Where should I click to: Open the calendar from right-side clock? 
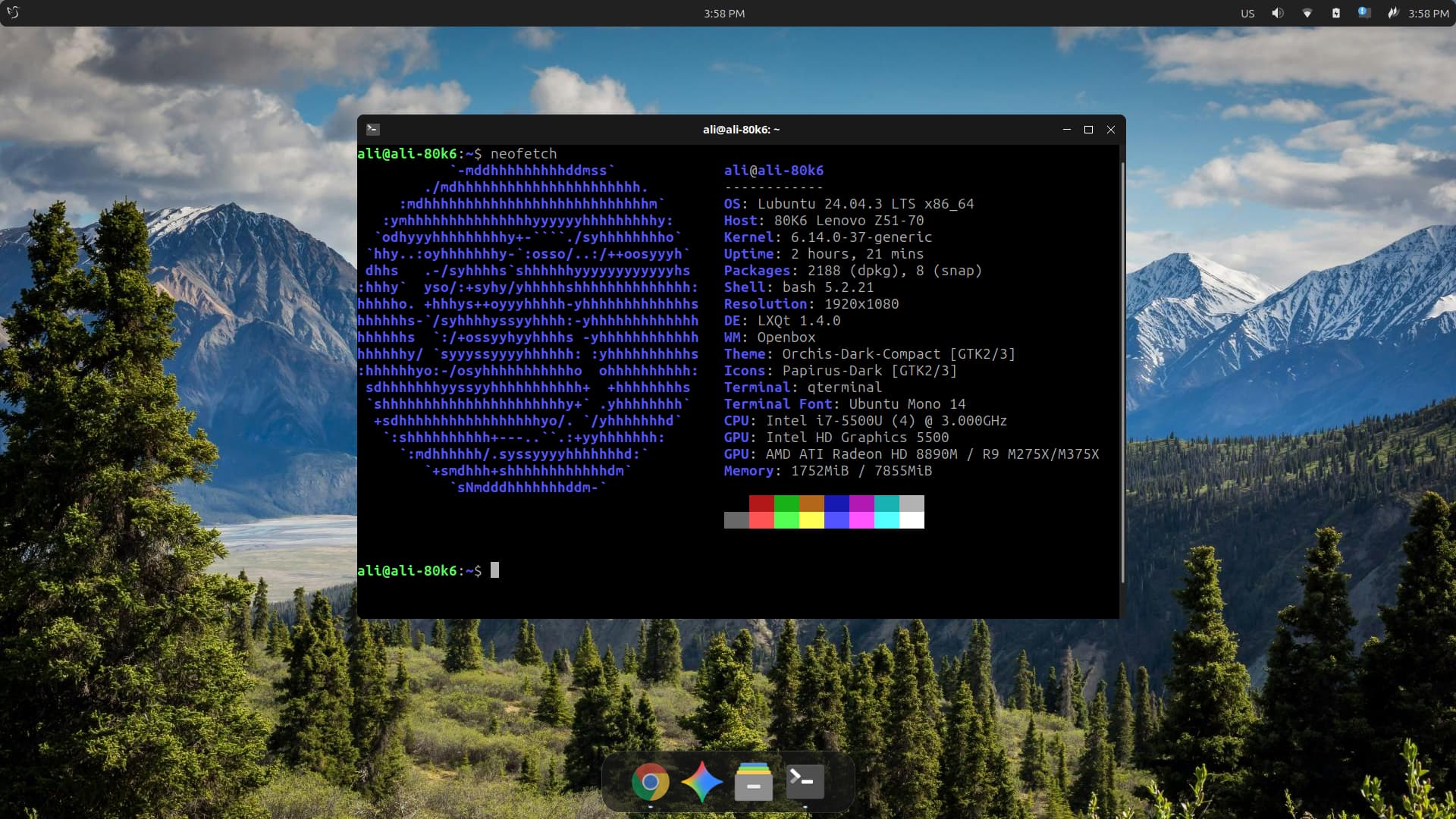tap(1429, 14)
